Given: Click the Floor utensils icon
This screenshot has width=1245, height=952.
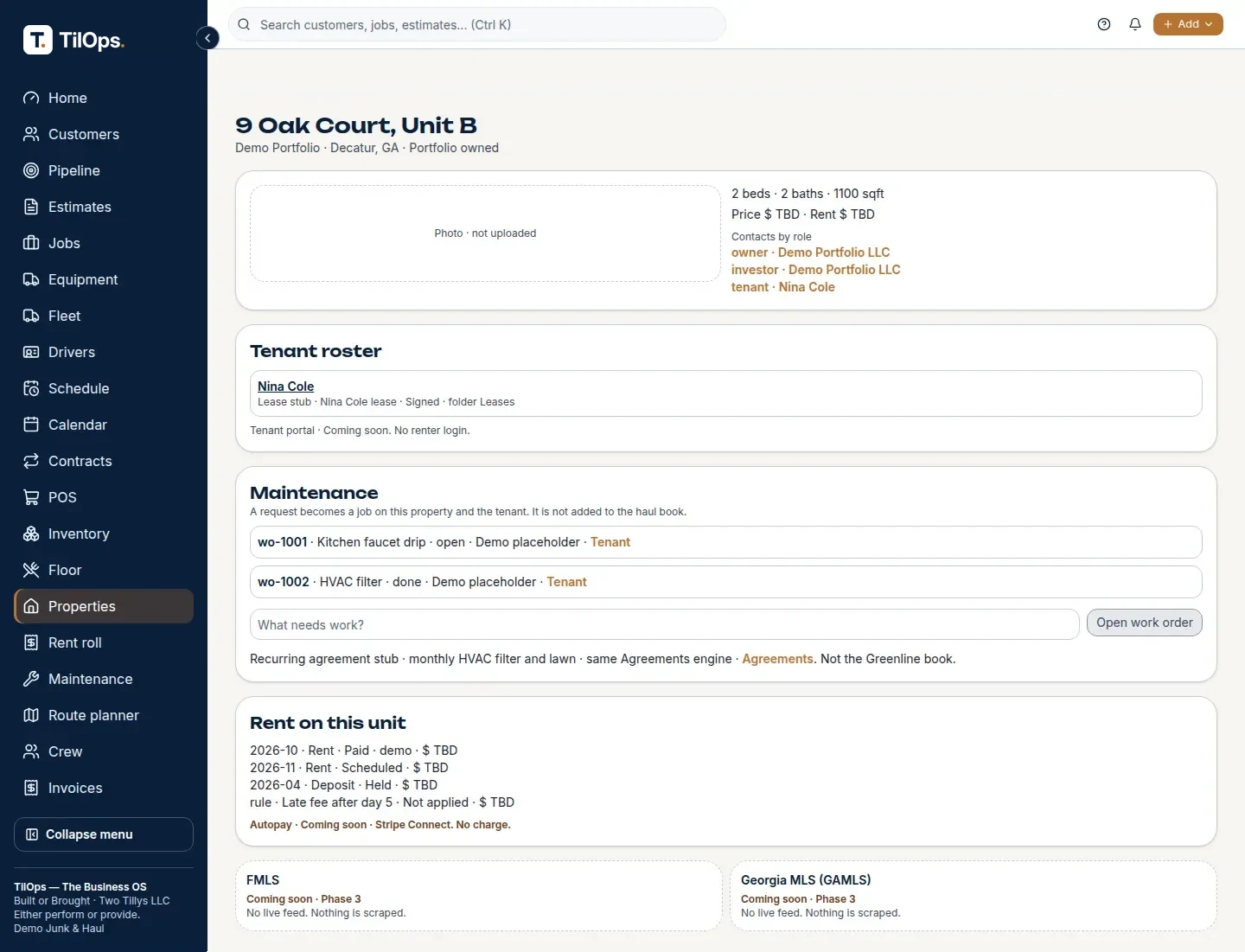Looking at the screenshot, I should pos(31,570).
